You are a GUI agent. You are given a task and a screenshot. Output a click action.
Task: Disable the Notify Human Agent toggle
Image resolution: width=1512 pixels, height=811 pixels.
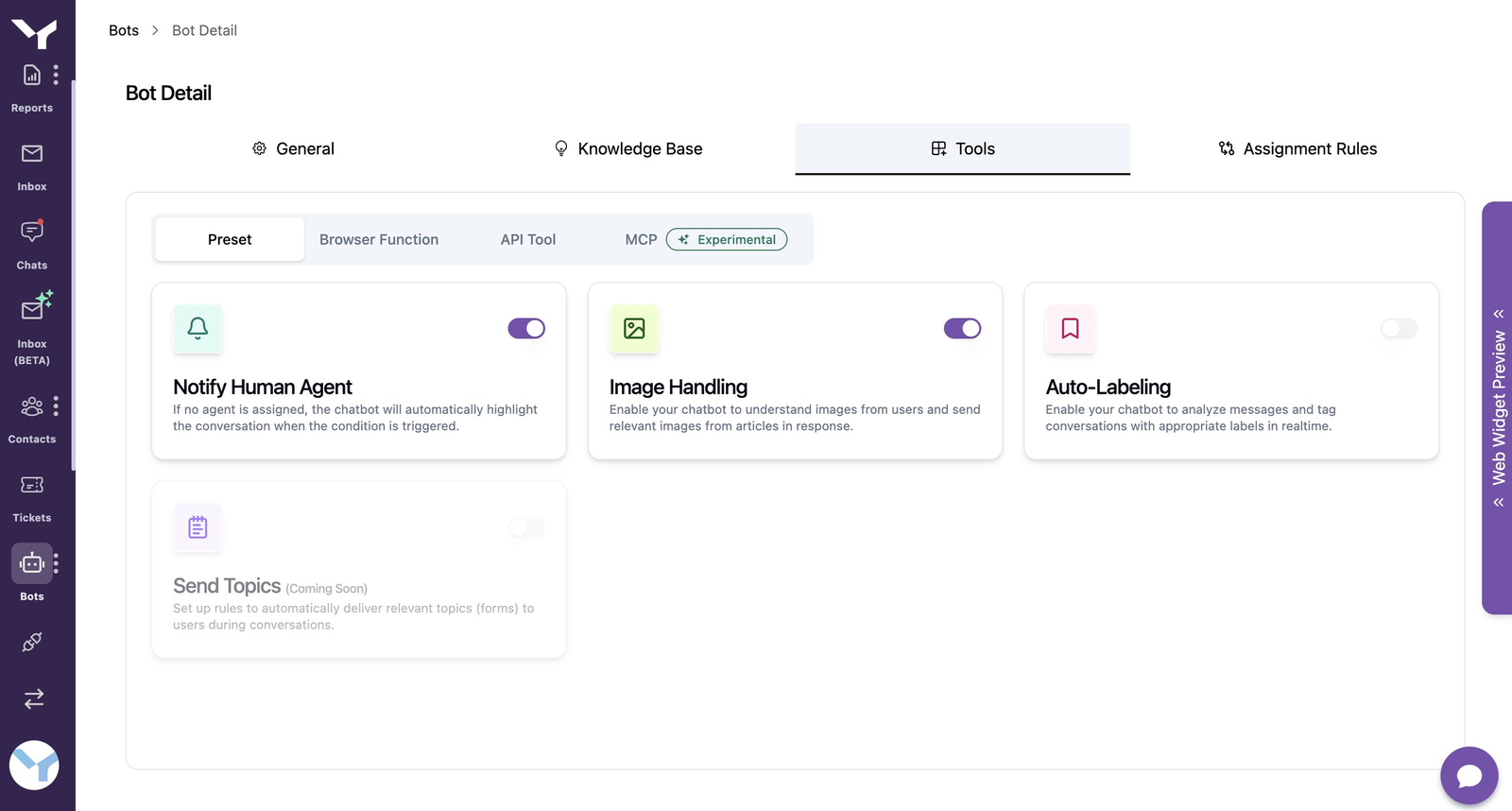(x=526, y=328)
